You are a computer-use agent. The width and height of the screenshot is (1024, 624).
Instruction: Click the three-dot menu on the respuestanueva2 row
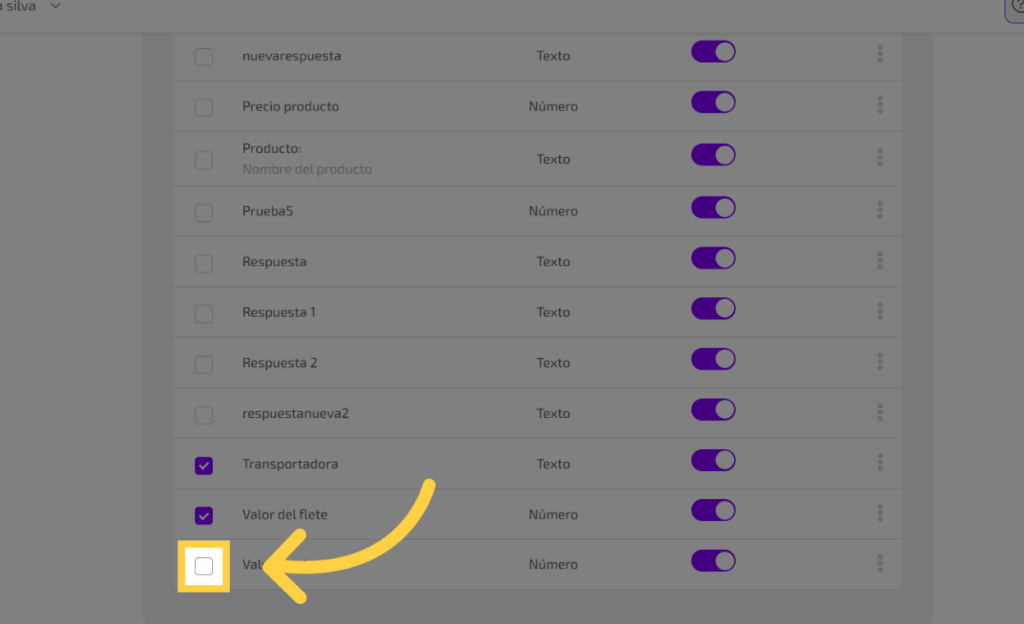click(x=880, y=412)
